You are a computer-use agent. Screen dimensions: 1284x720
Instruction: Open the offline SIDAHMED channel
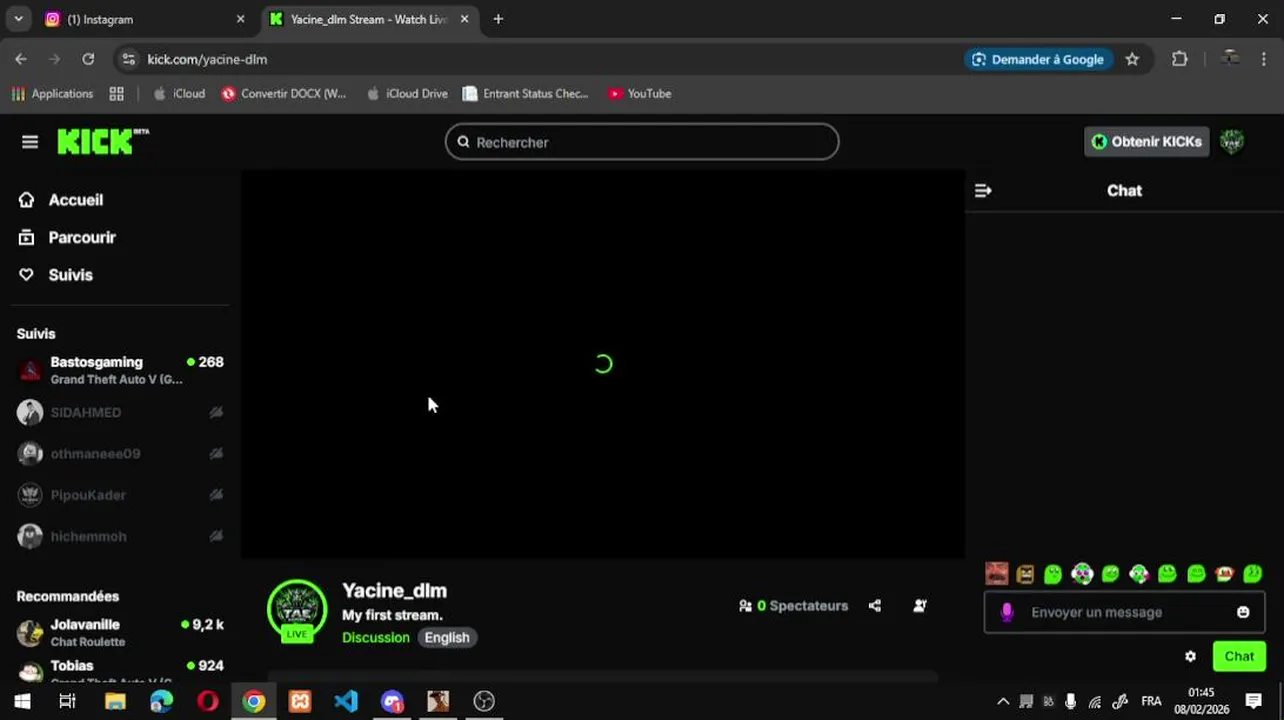click(x=120, y=412)
